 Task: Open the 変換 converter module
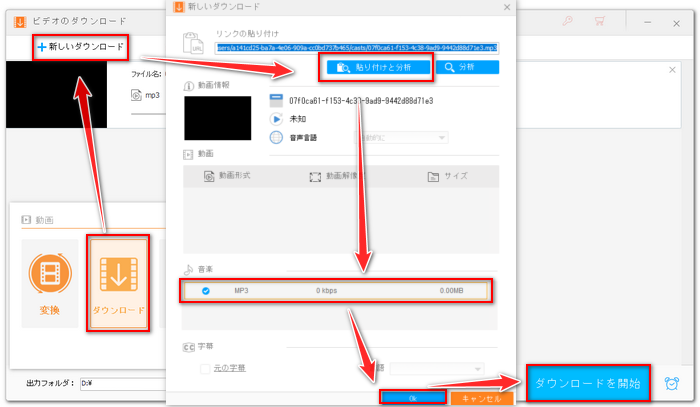click(x=50, y=284)
